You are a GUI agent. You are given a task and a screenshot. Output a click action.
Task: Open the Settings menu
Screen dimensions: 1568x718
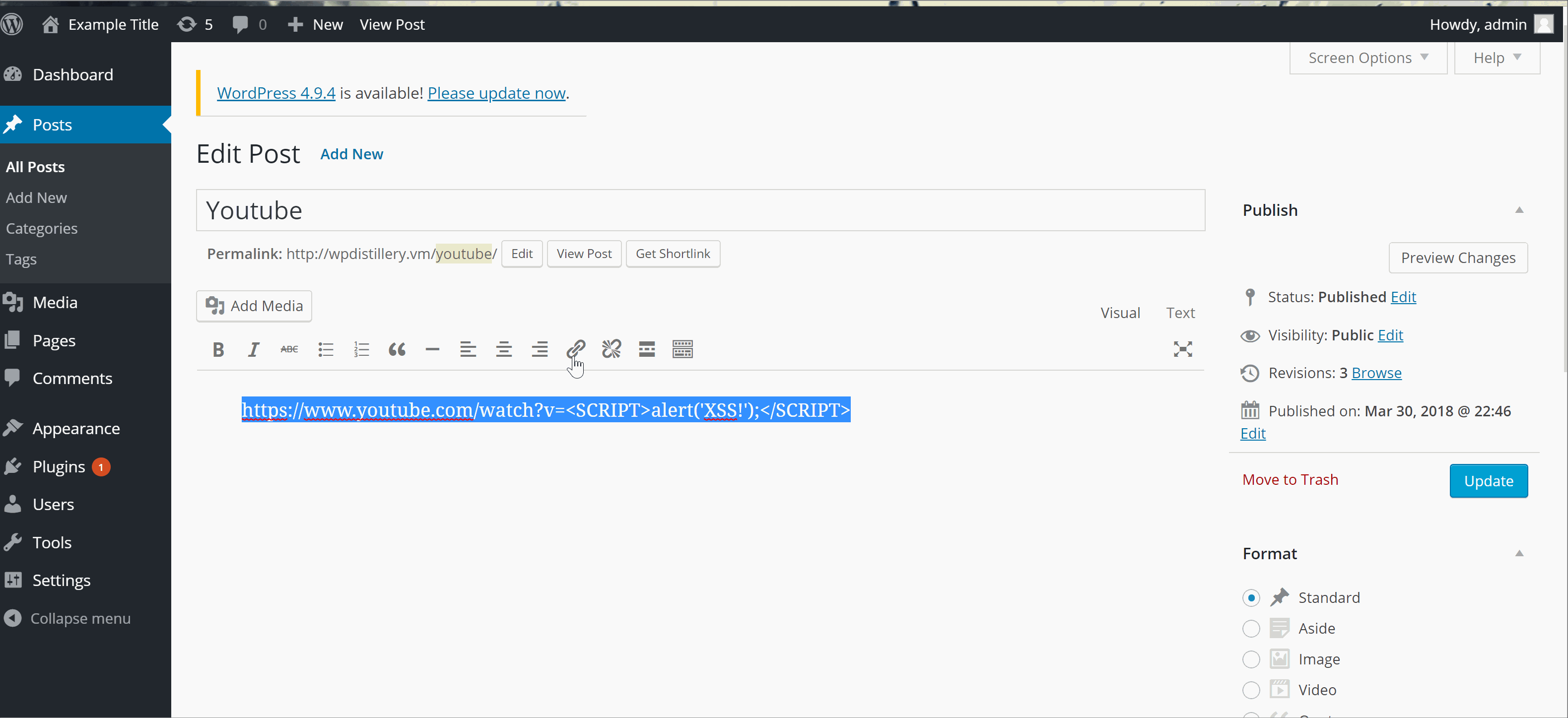pos(85,581)
